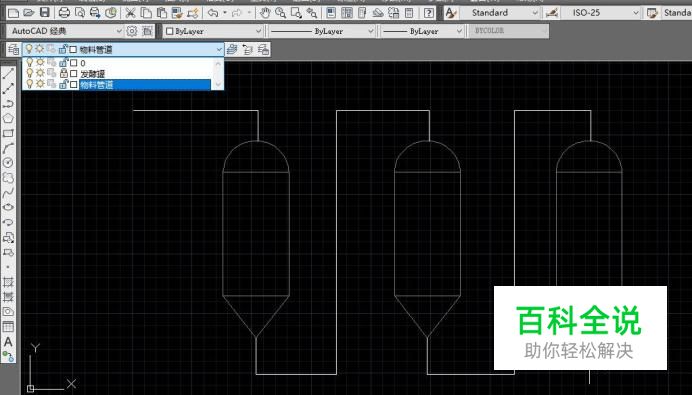Select the Circle draw tool

tap(8, 163)
